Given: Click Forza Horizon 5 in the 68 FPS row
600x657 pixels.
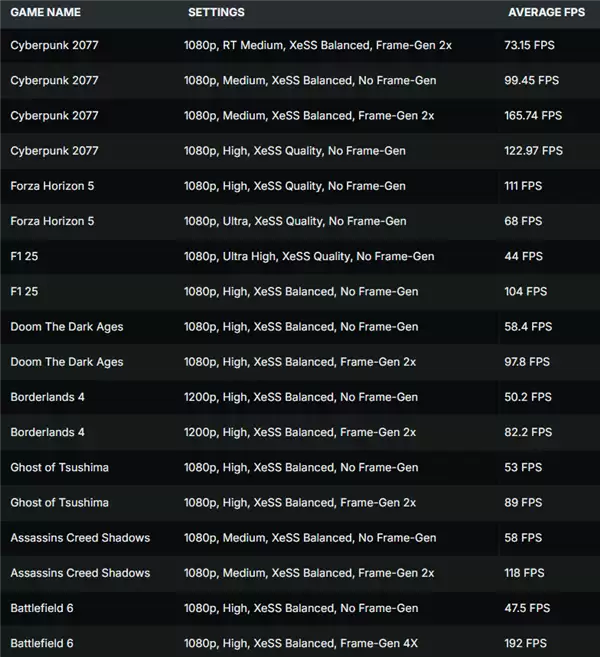Looking at the screenshot, I should coord(52,221).
